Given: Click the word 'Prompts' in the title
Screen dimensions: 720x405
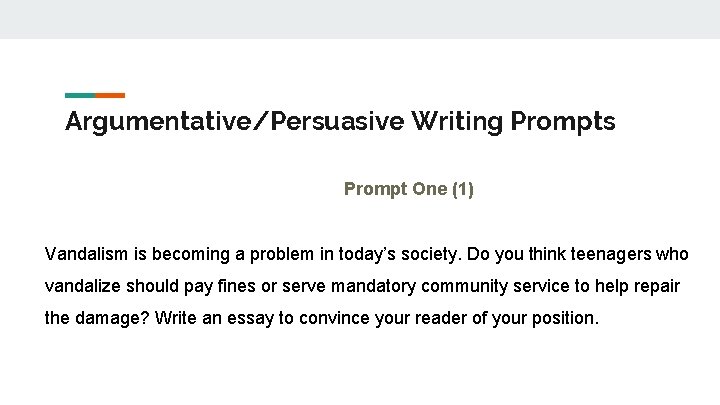Looking at the screenshot, I should click(x=563, y=122).
